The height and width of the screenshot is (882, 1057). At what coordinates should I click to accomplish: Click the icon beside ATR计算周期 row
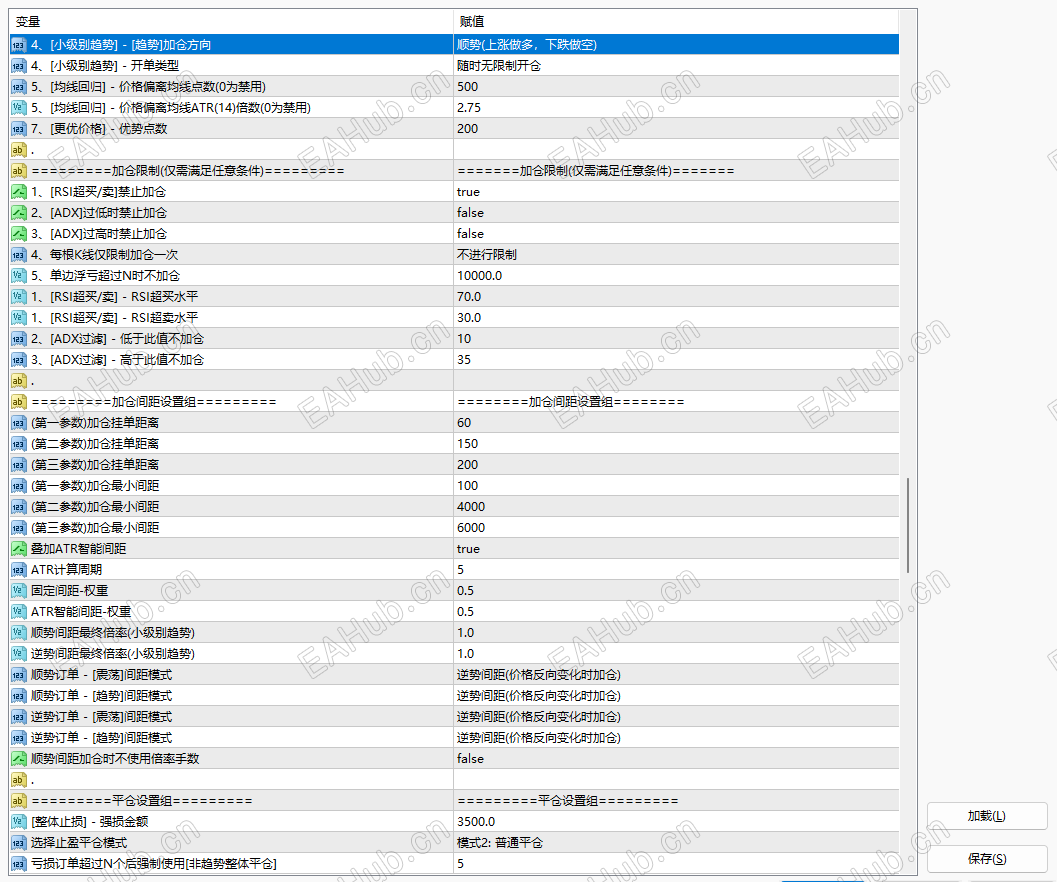click(18, 570)
